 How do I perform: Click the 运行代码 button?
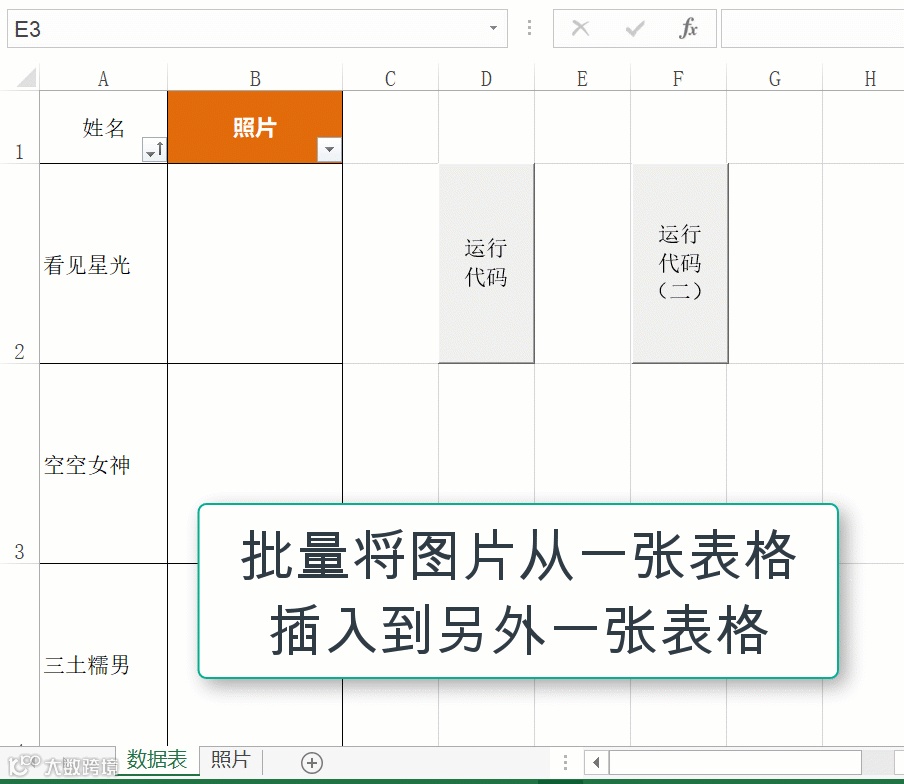(486, 263)
